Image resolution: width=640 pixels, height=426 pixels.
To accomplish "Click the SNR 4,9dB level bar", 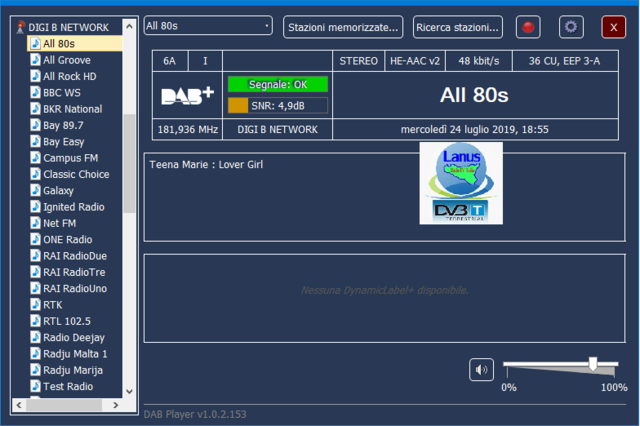I will [x=278, y=106].
